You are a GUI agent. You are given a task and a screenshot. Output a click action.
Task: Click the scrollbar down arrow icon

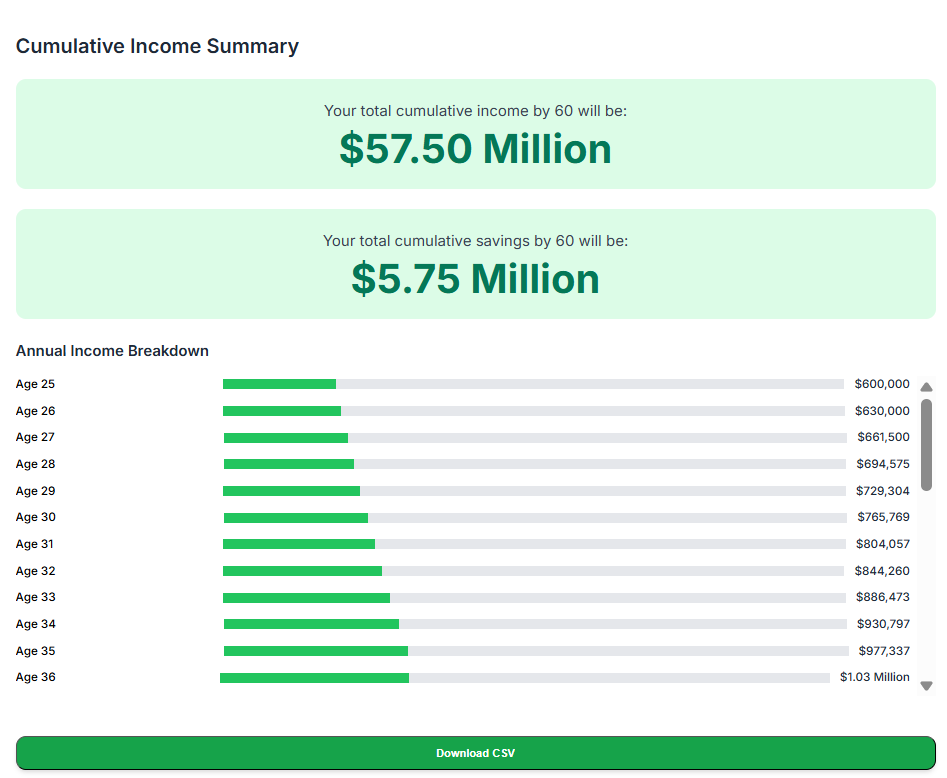(927, 684)
